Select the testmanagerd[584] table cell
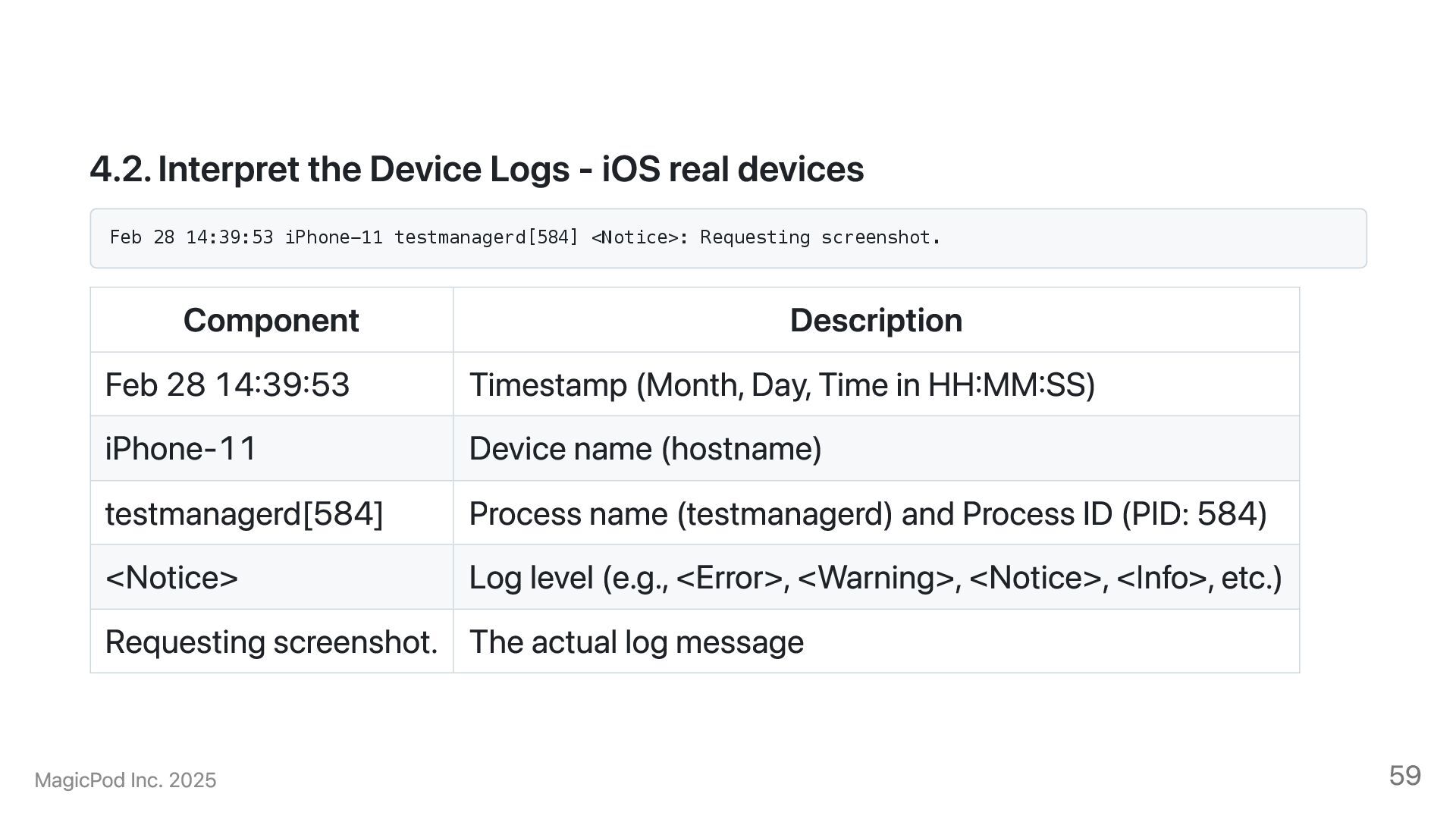The width and height of the screenshot is (1456, 819). 244,514
